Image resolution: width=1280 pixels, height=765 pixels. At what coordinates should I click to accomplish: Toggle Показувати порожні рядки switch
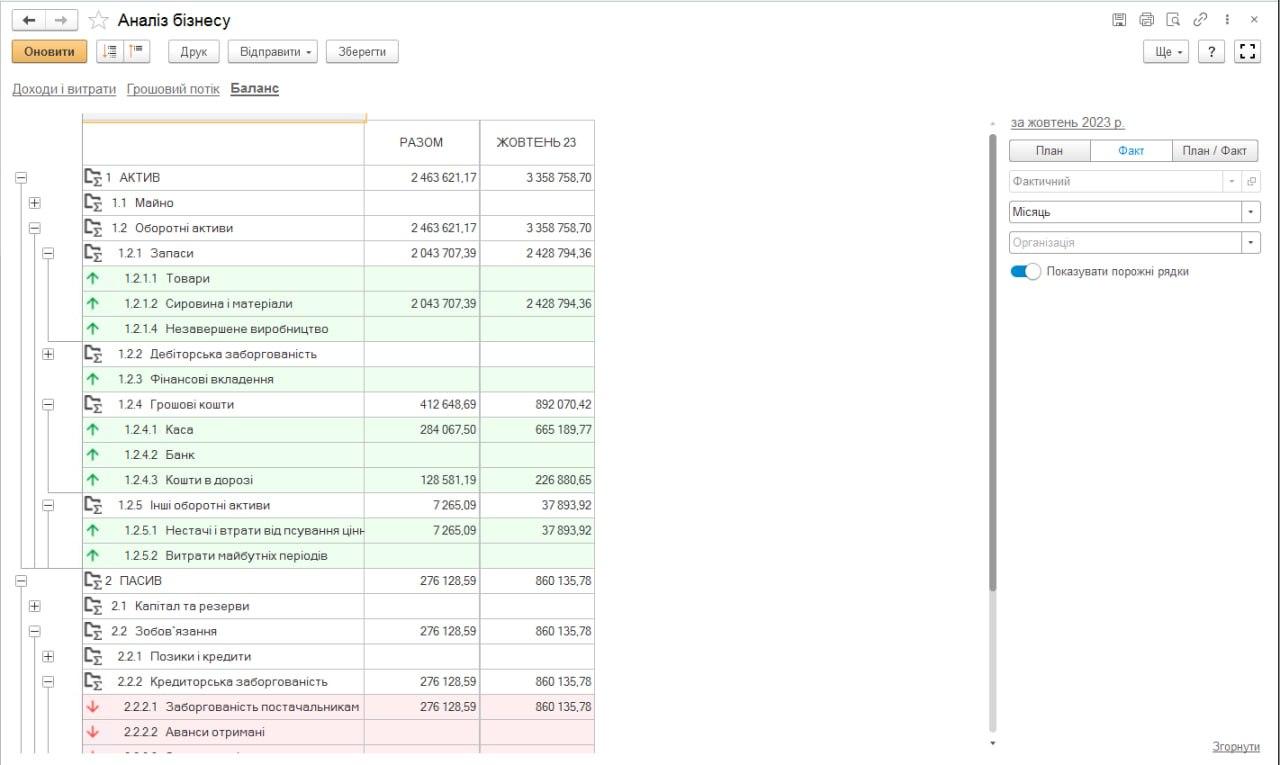click(1025, 271)
